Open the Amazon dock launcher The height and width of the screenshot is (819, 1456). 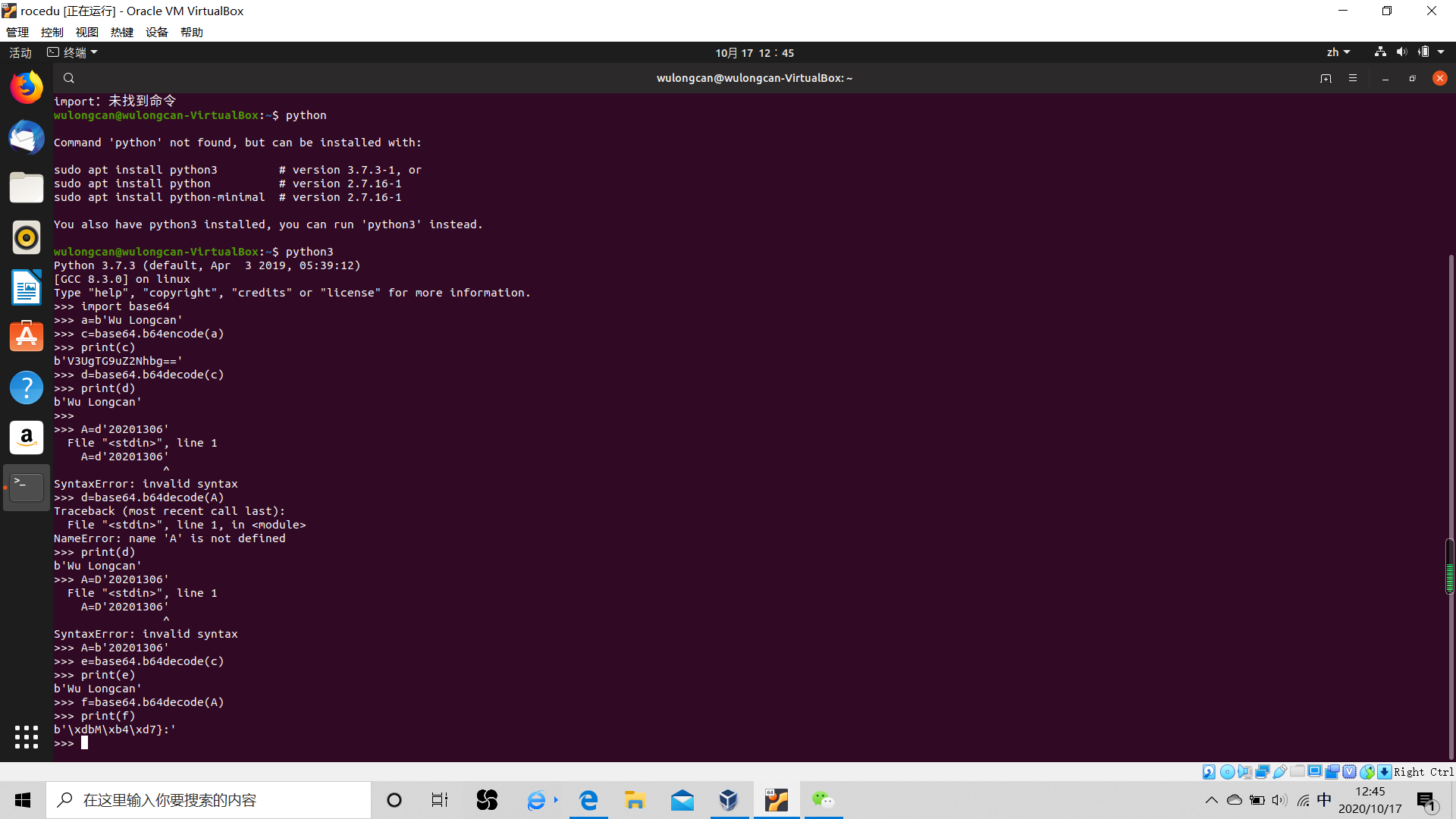point(27,438)
